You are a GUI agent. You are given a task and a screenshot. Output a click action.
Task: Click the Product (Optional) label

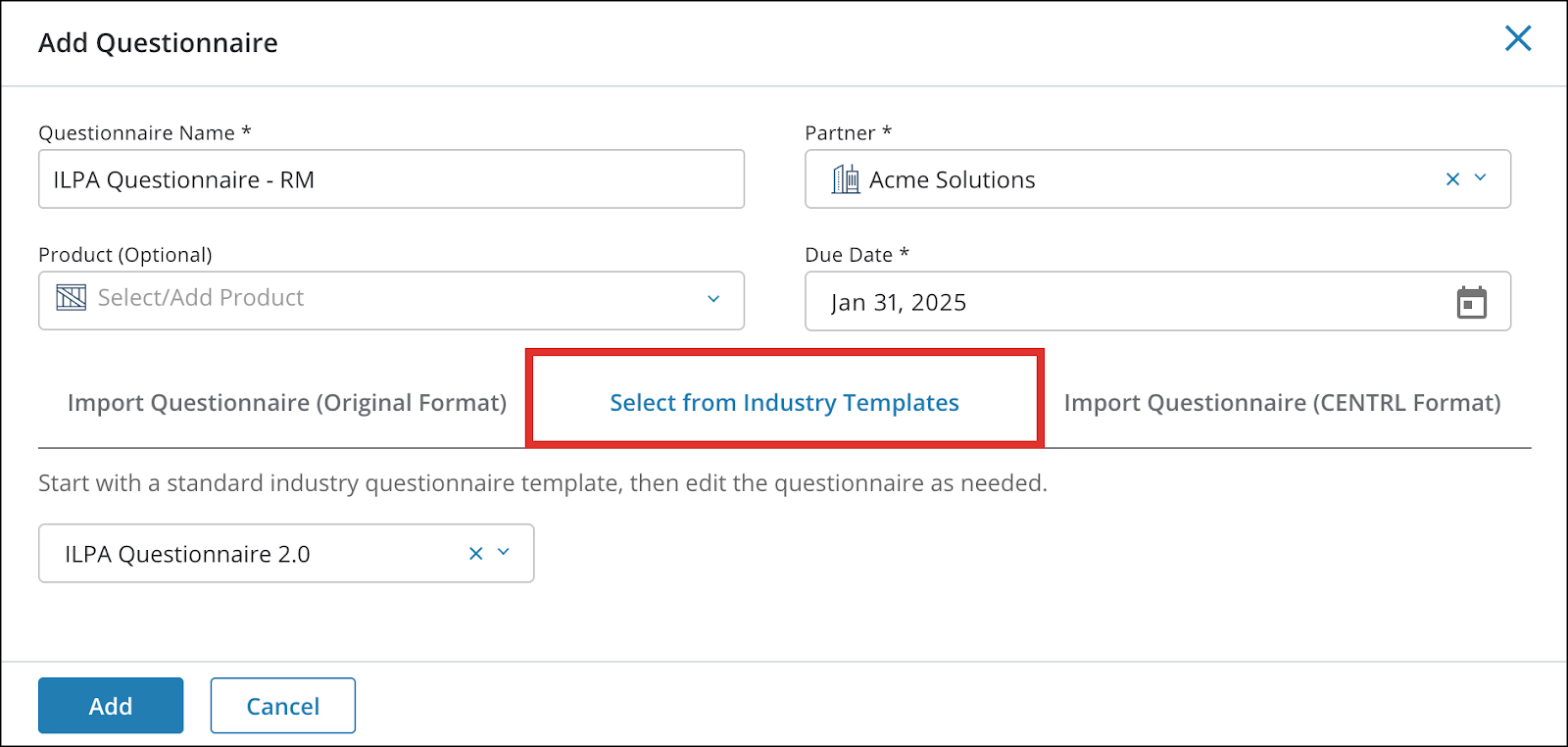point(125,255)
